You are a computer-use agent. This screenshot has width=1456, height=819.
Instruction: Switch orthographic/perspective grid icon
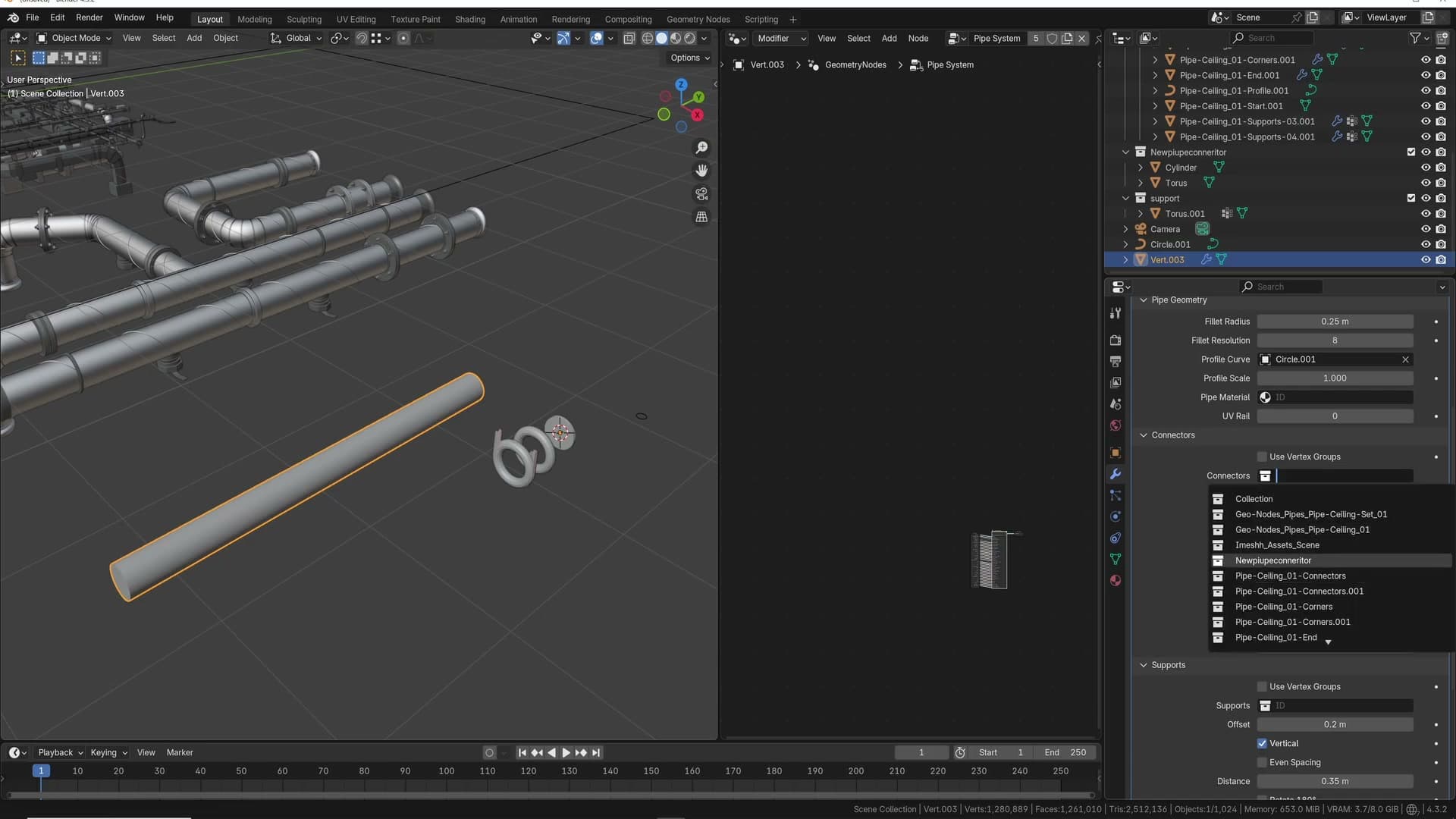701,217
